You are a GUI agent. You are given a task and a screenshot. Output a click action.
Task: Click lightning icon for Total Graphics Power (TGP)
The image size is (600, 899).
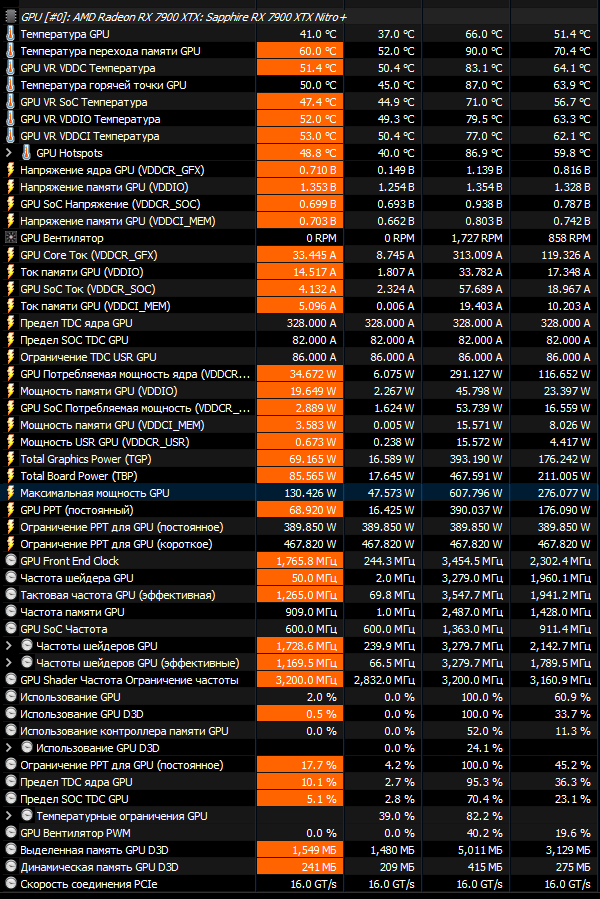pos(10,459)
